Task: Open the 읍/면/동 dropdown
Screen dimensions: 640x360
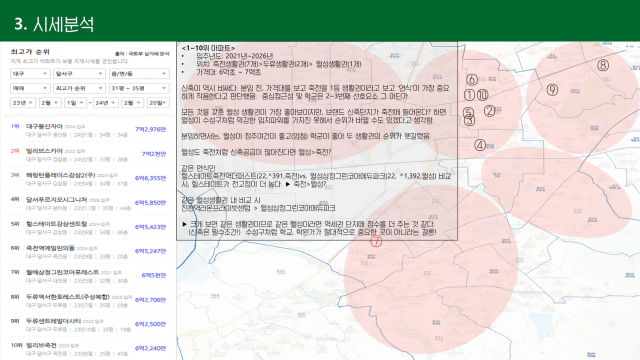Action: 139,73
